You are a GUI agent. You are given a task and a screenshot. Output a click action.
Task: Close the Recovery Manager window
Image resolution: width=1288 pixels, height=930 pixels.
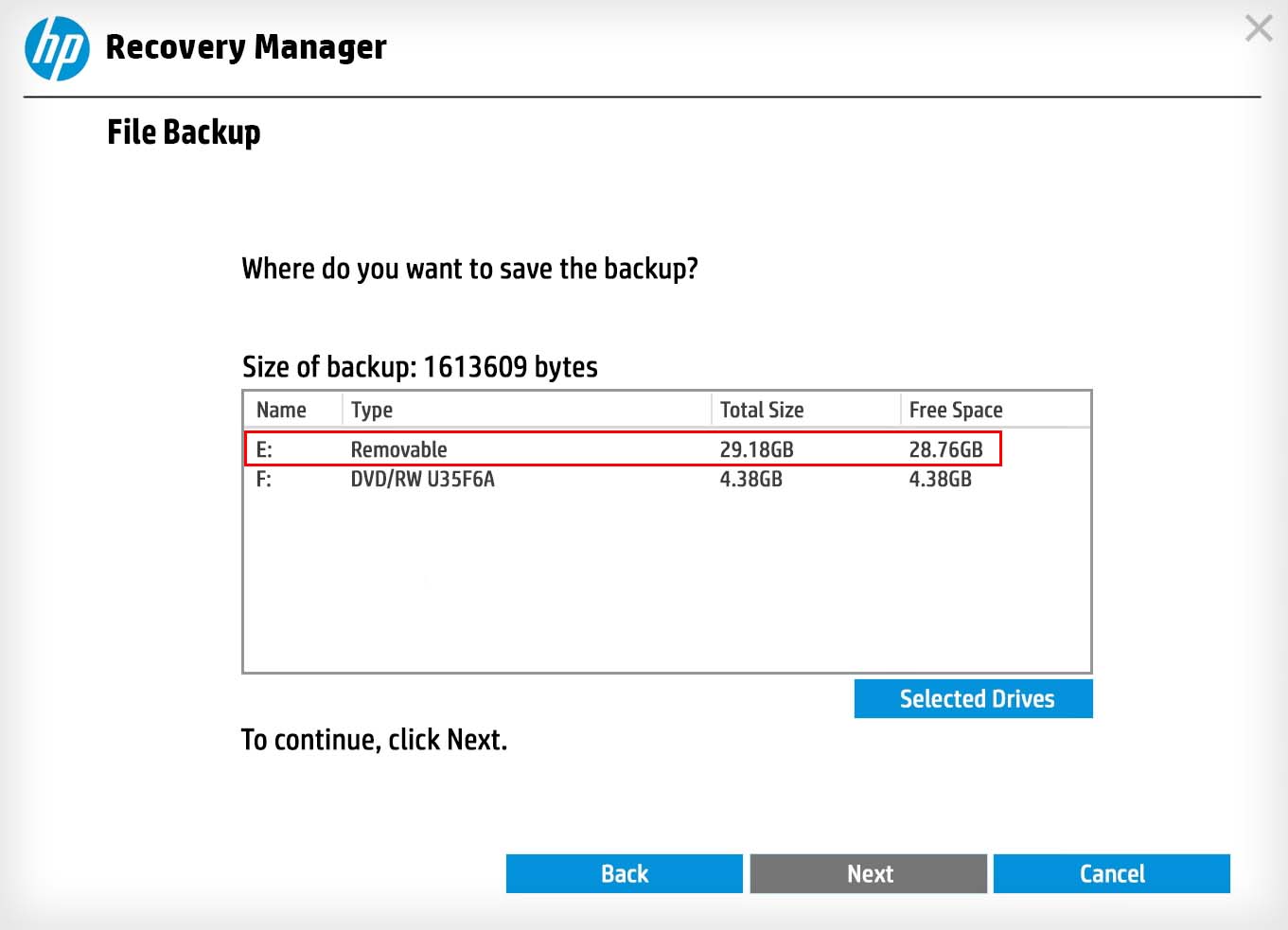coord(1259,28)
